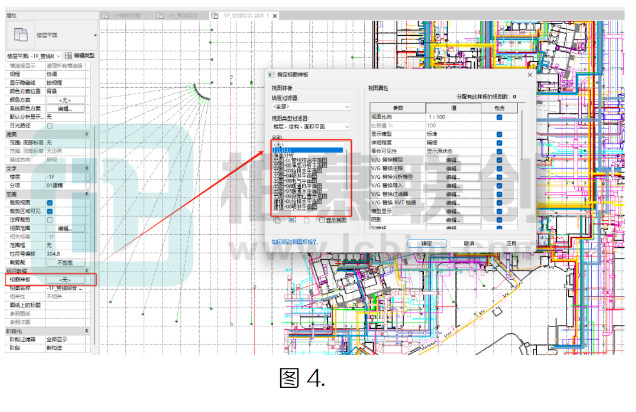This screenshot has width=636, height=412.
Task: Select the highlighted blue template list entry
Action: 308,150
